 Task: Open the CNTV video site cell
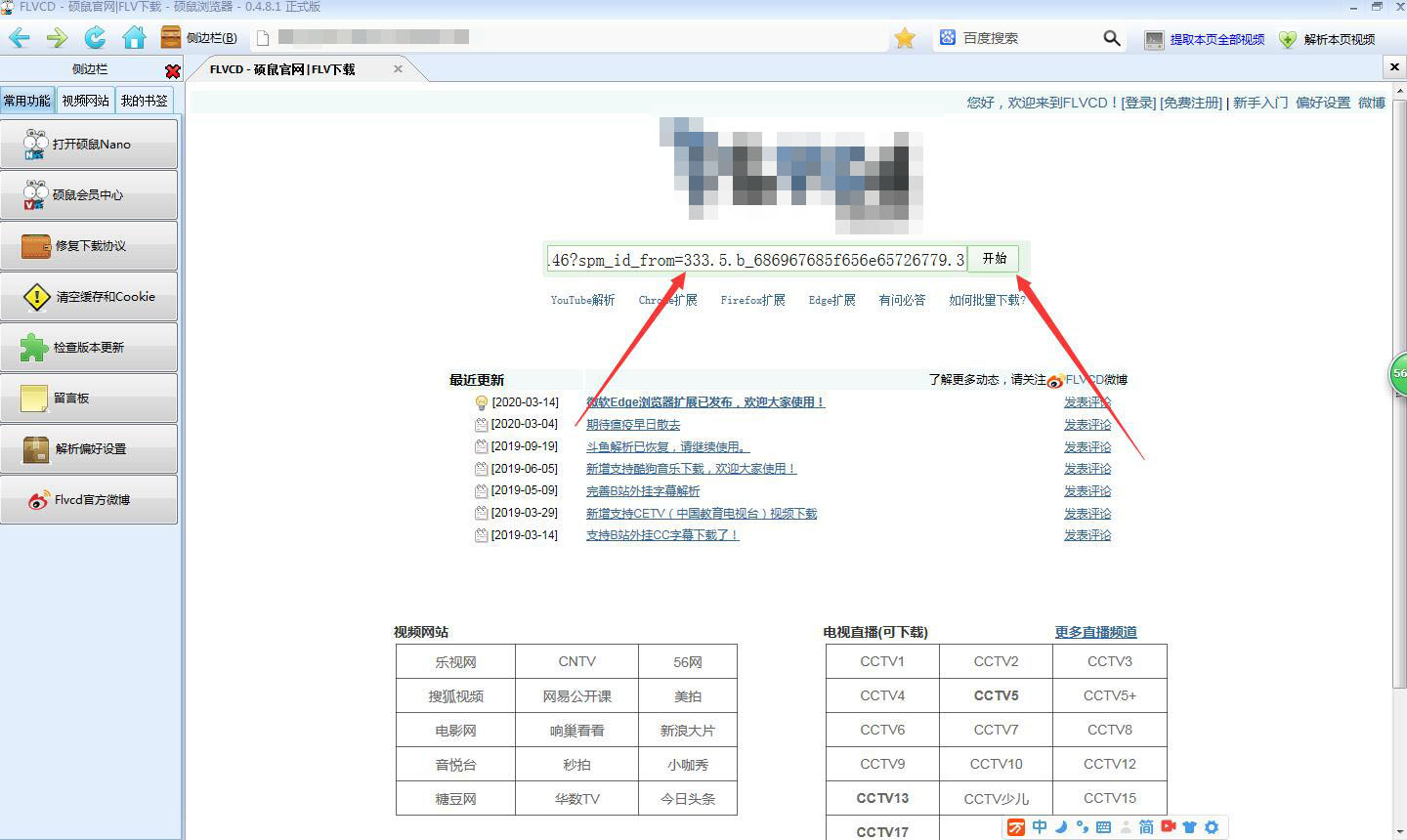(x=576, y=661)
